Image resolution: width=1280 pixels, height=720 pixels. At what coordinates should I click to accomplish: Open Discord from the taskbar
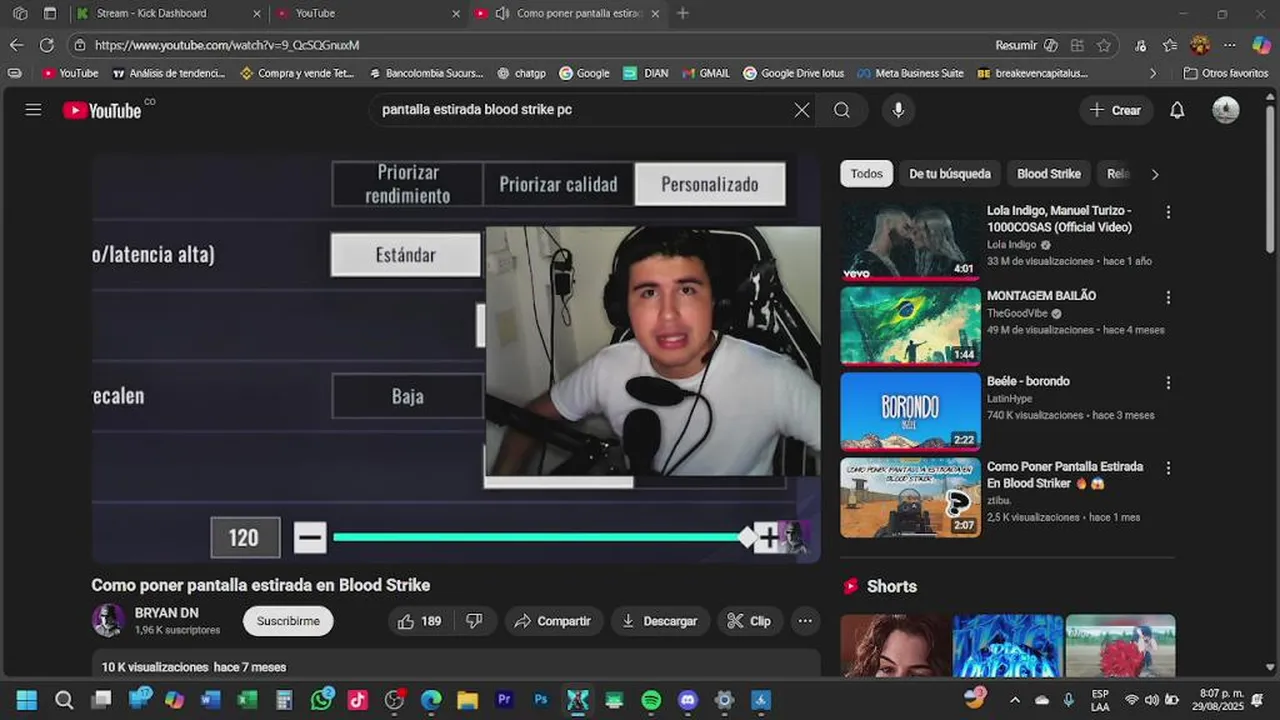(x=688, y=700)
